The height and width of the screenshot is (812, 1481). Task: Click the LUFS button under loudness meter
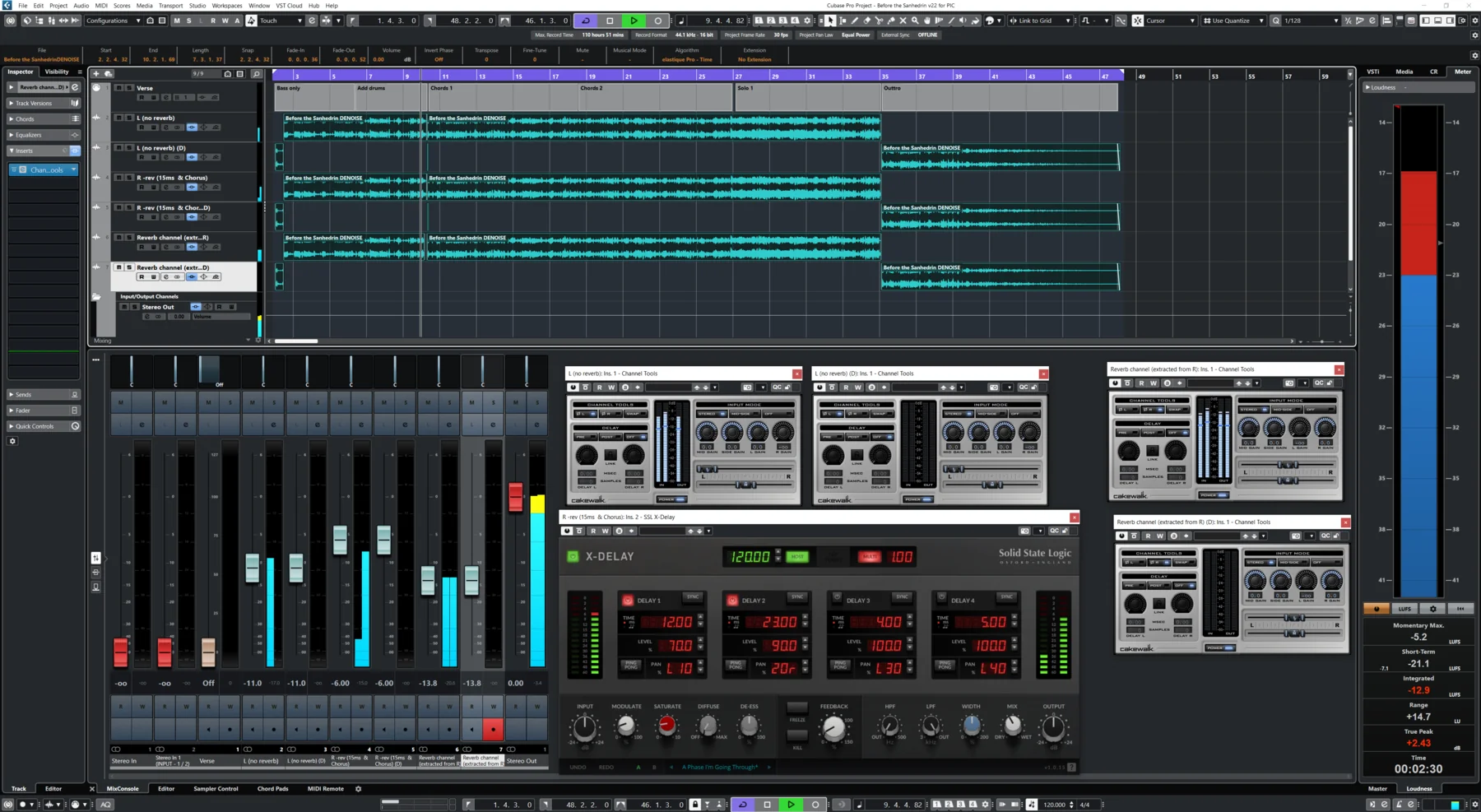[1404, 609]
